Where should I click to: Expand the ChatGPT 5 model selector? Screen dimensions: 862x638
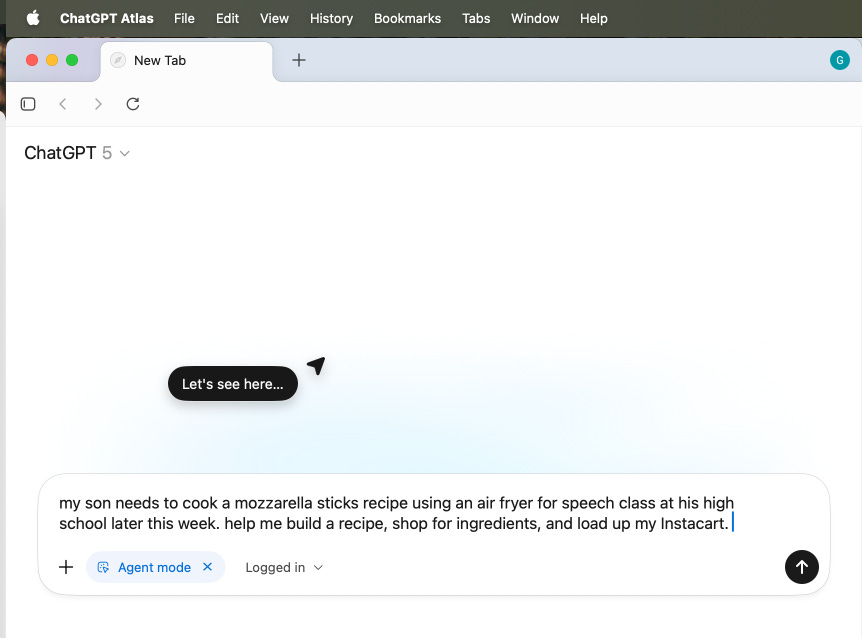click(77, 153)
